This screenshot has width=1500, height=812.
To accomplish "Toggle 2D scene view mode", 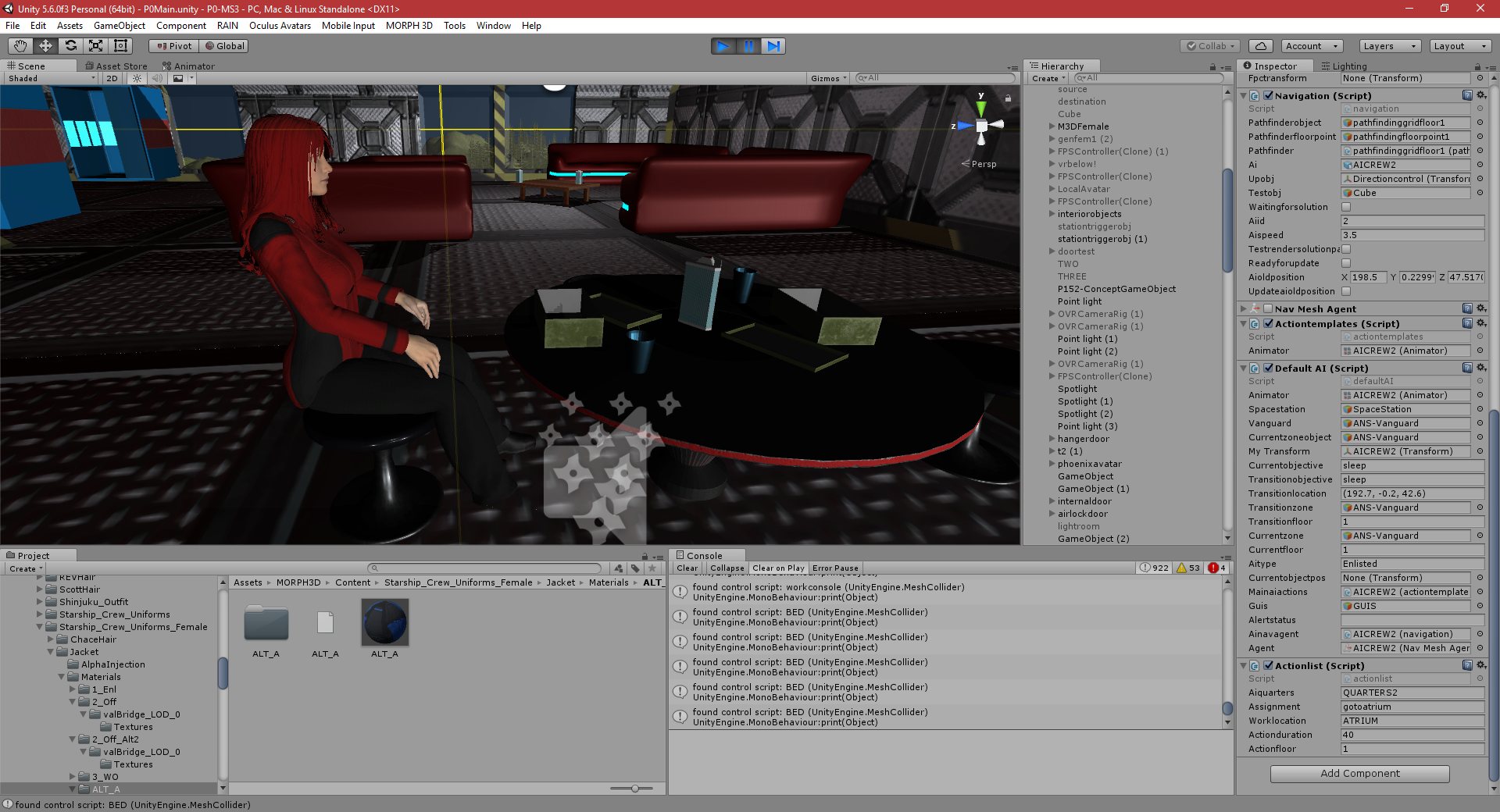I will pos(112,78).
